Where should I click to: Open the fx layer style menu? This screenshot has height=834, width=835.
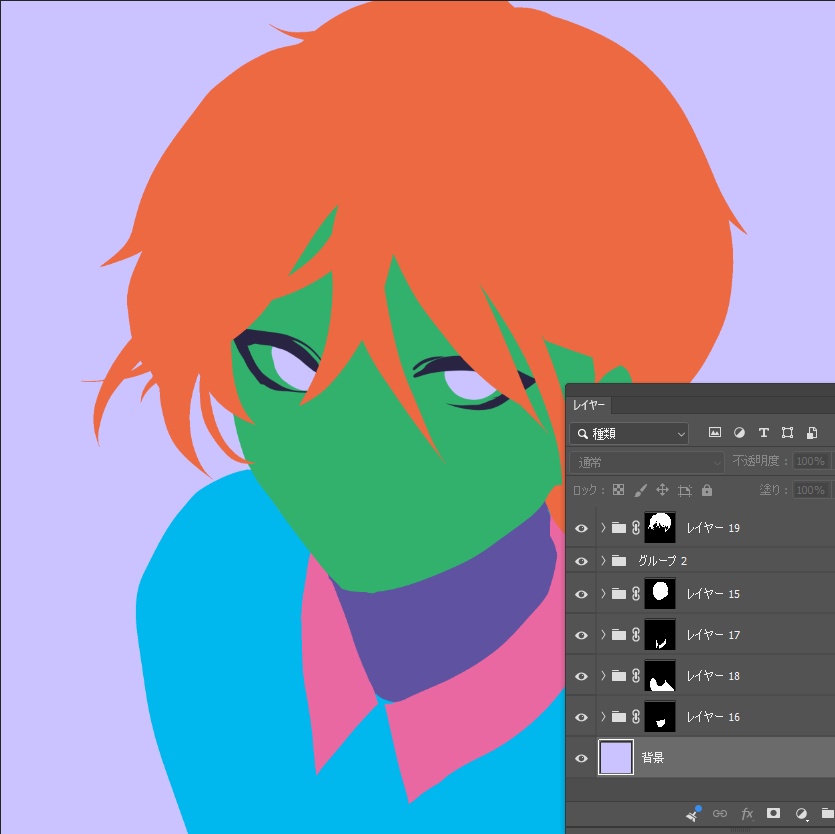(747, 813)
